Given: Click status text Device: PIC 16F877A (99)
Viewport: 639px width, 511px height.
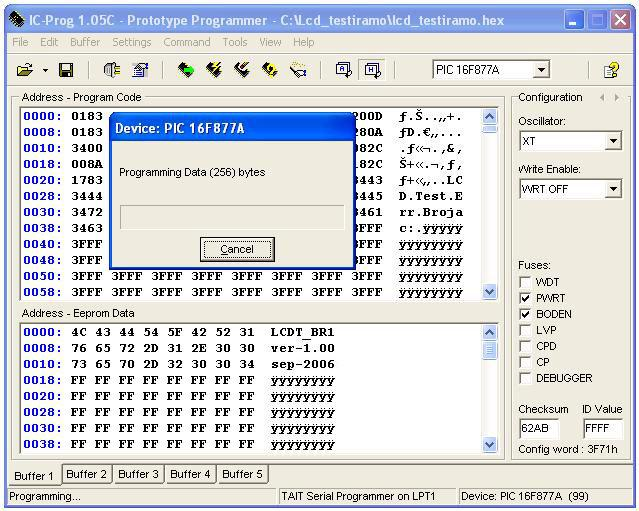Looking at the screenshot, I should click(525, 496).
